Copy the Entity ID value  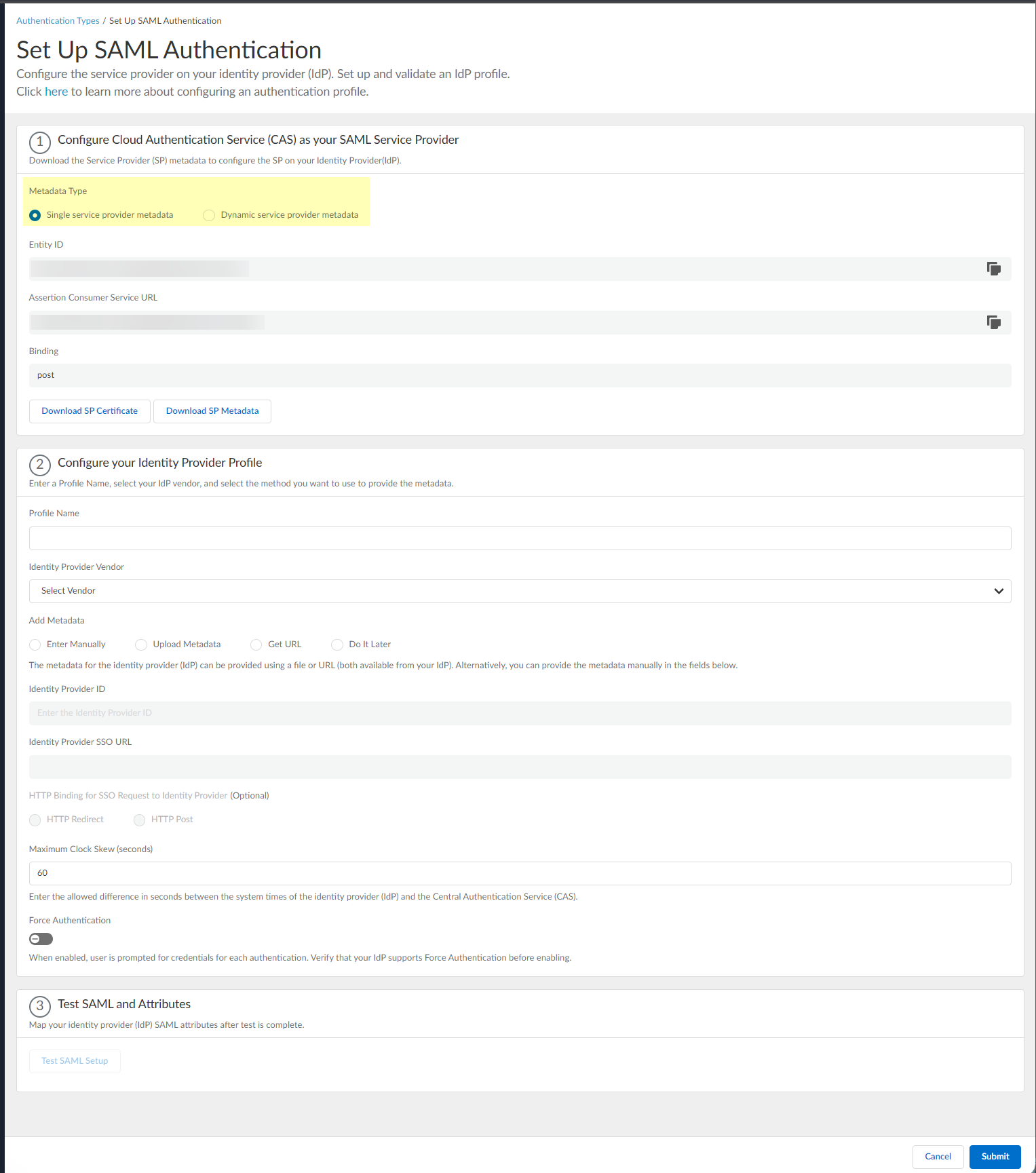(x=993, y=269)
